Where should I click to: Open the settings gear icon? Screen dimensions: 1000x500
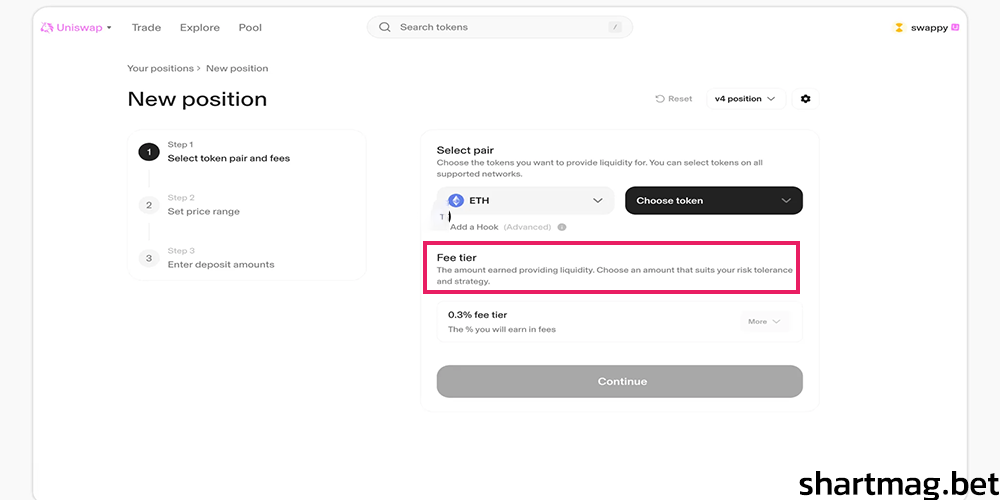click(x=806, y=99)
